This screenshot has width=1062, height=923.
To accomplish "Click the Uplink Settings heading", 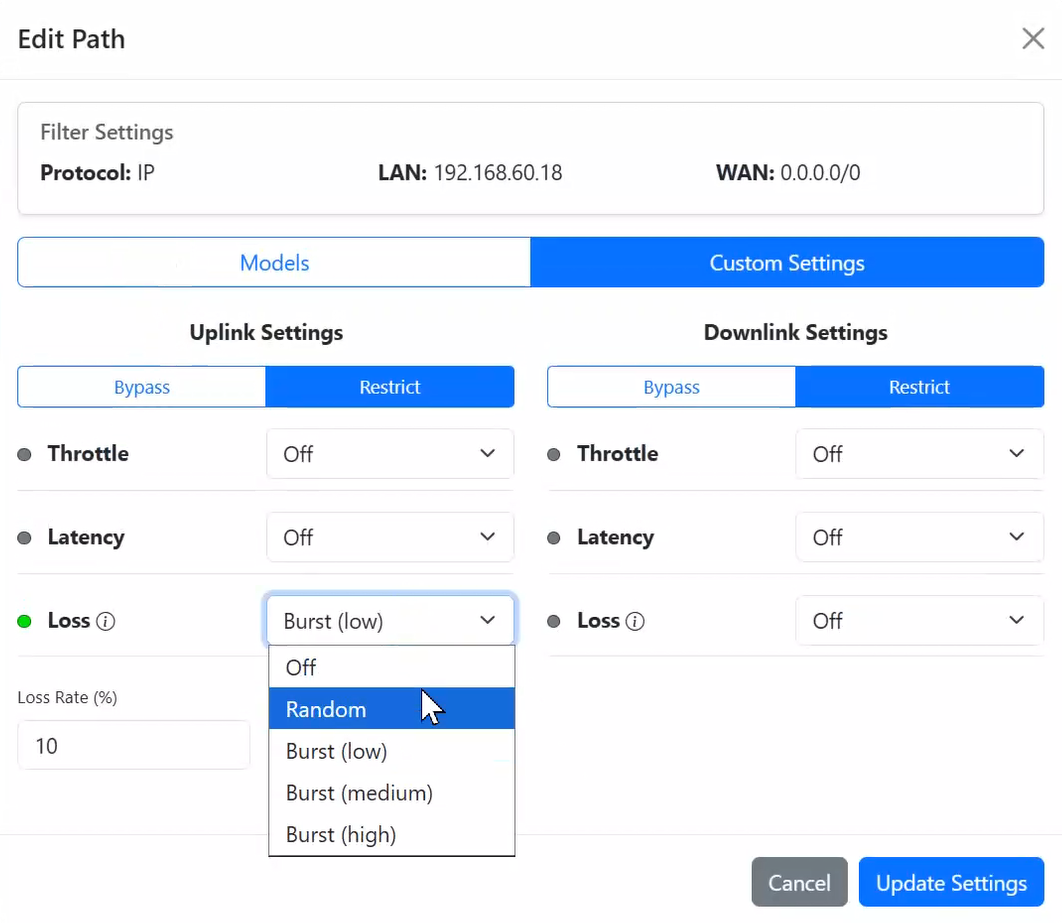I will tap(266, 332).
